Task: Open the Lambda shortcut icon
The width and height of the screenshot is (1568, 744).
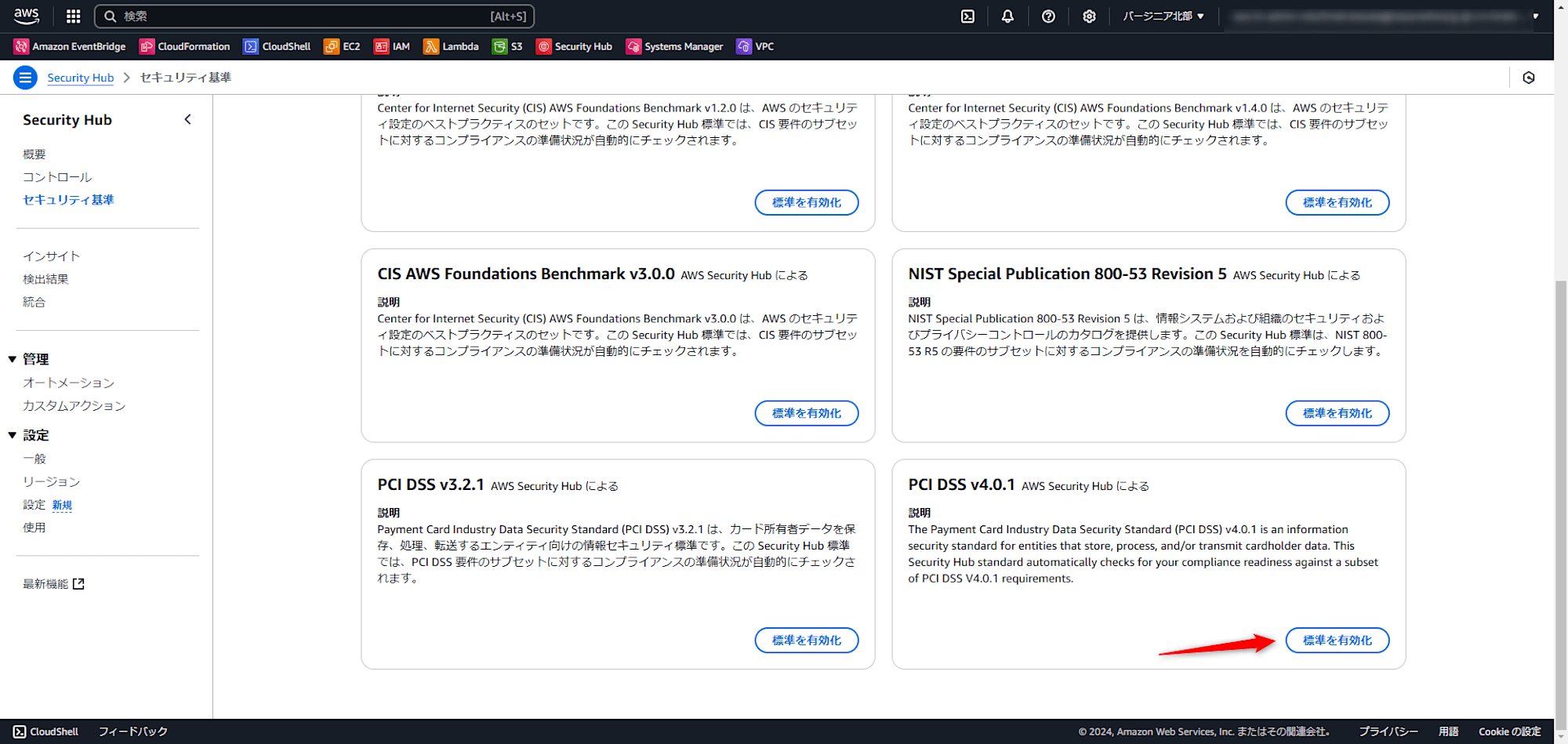Action: pyautogui.click(x=431, y=46)
